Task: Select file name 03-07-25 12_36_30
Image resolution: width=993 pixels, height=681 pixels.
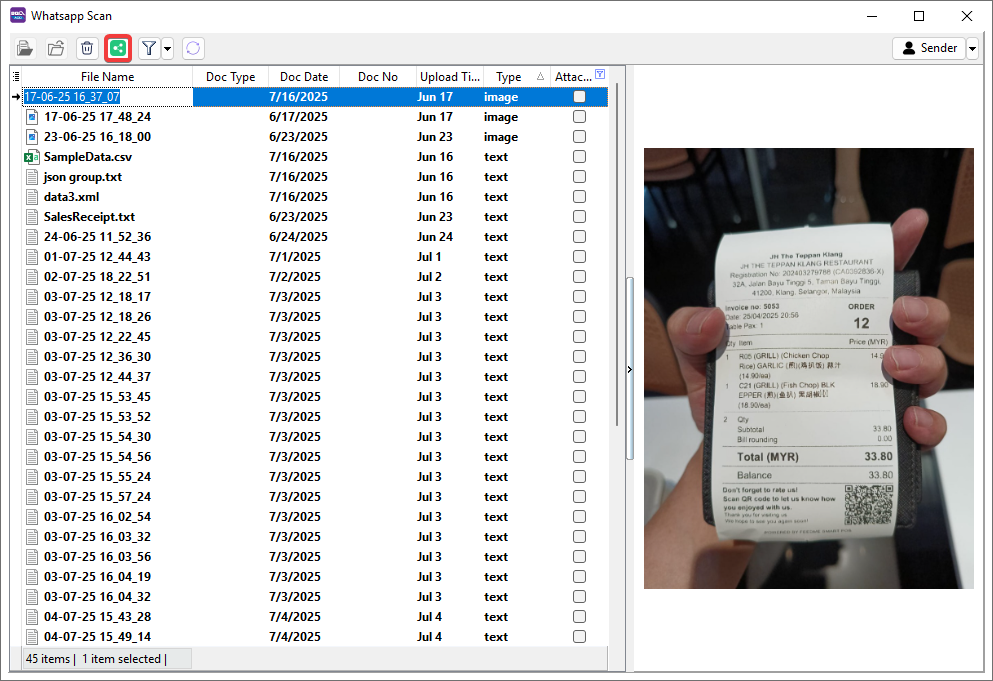Action: tap(98, 357)
